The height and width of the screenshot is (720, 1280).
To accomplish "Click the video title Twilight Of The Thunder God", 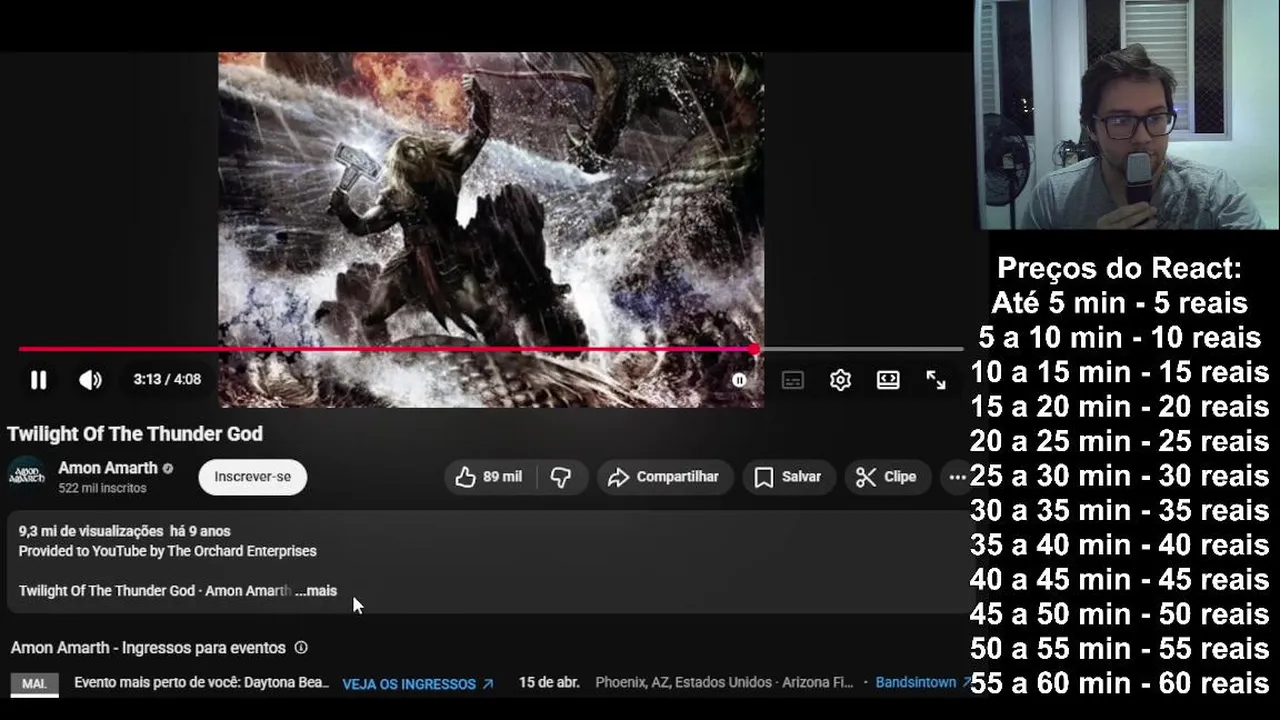I will coord(135,434).
